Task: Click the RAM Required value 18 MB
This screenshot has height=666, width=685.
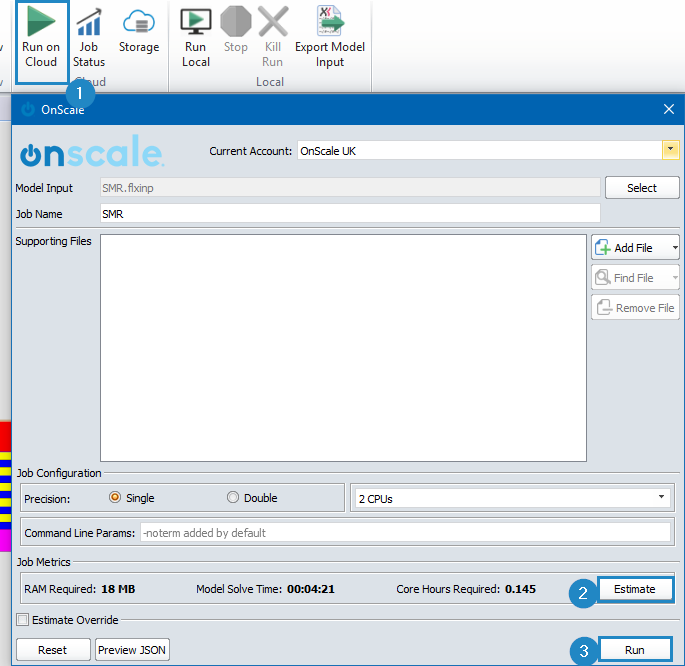Action: tap(118, 589)
